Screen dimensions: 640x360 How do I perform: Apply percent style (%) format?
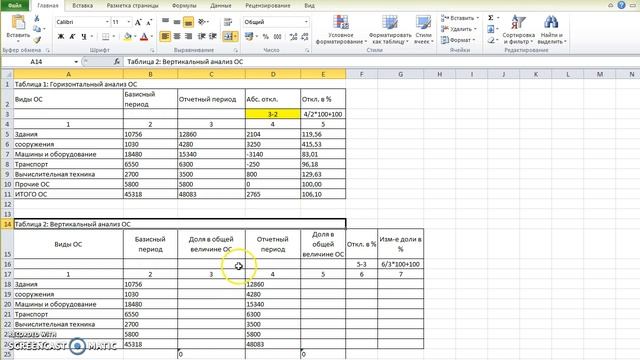pos(266,37)
